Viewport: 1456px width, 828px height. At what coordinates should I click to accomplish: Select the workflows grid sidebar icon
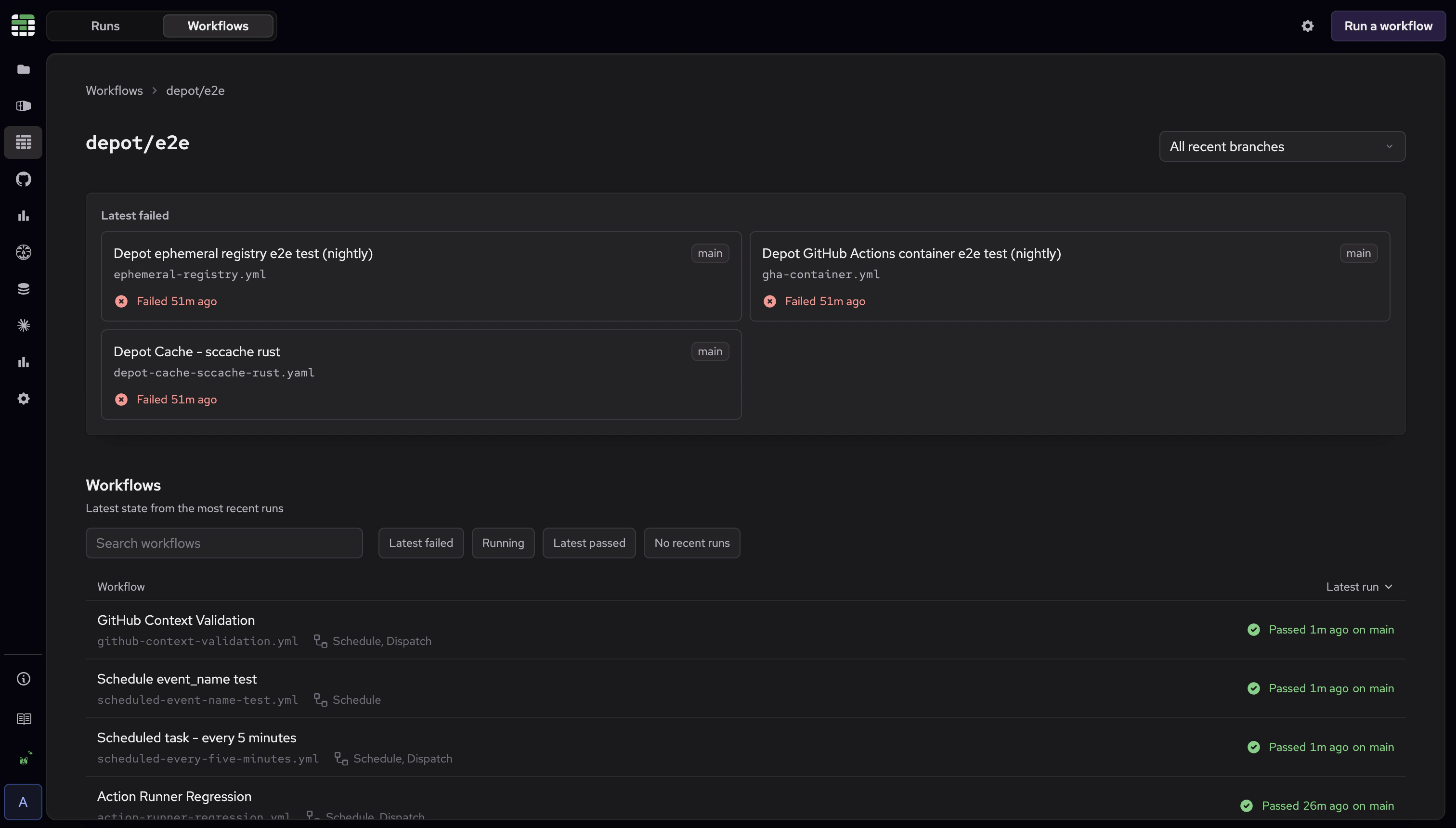[23, 142]
